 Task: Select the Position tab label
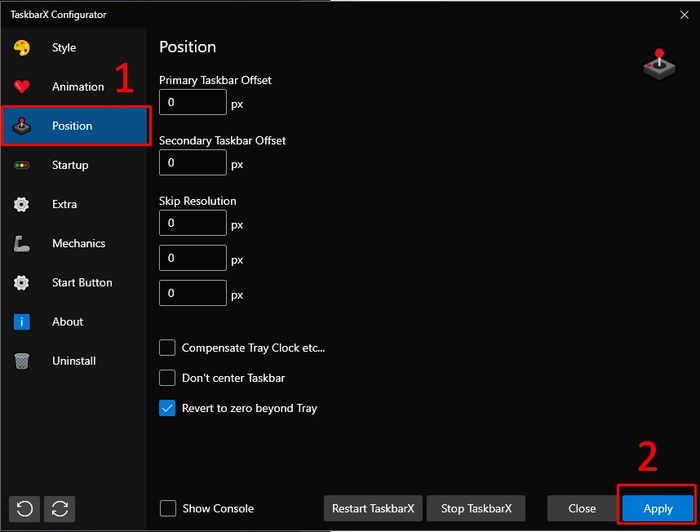pyautogui.click(x=72, y=126)
